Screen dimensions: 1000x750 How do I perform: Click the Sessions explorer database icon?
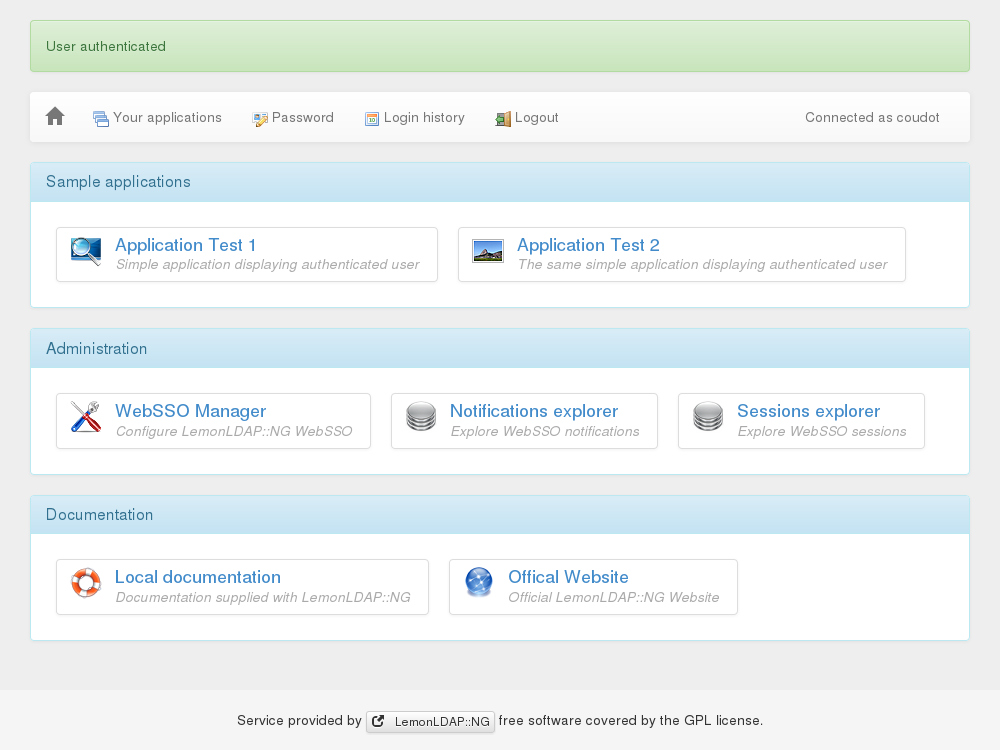tap(708, 416)
